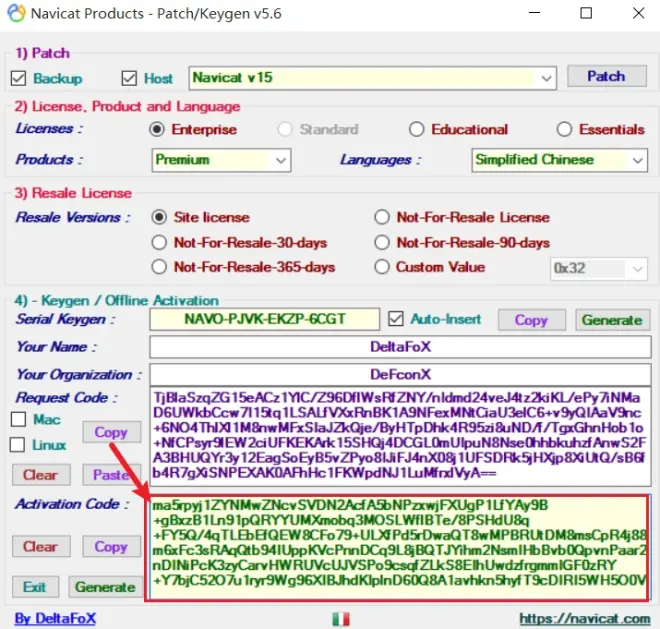660x629 pixels.
Task: Maximize the Patch/Keygen window
Action: coord(586,13)
